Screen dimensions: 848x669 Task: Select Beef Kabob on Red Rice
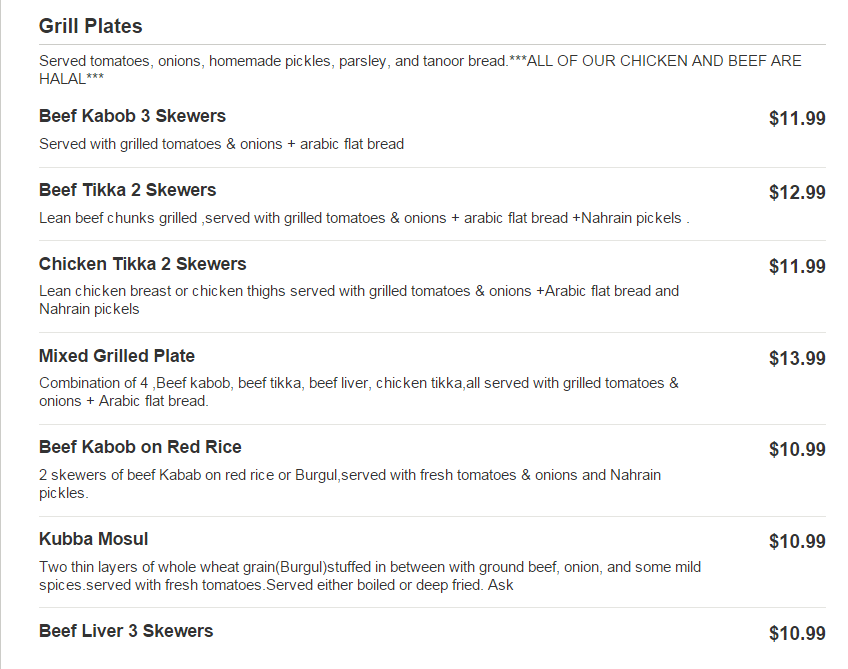140,447
